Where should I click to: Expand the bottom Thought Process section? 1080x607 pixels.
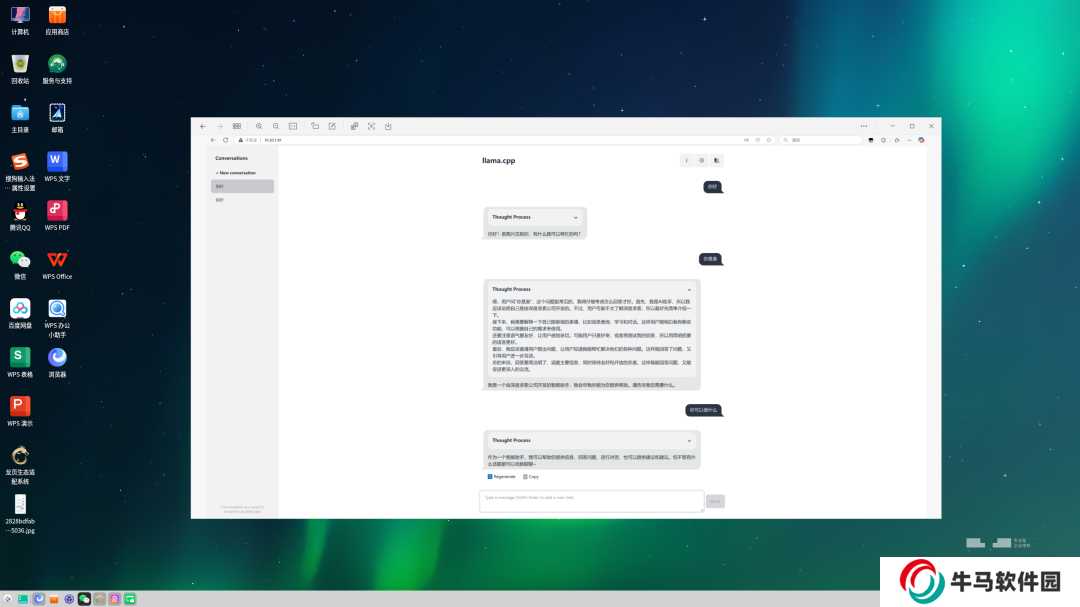689,440
